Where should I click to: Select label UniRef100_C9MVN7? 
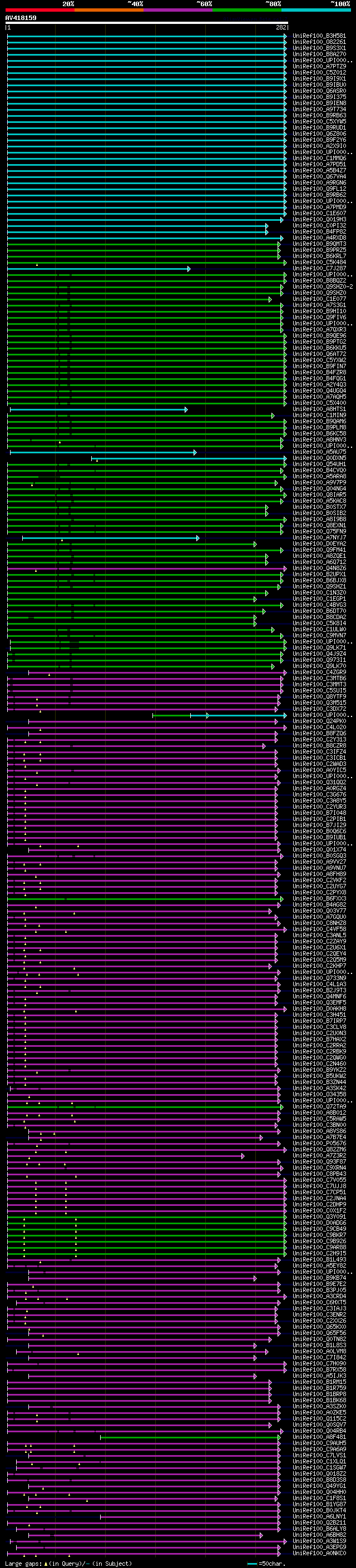point(319,635)
